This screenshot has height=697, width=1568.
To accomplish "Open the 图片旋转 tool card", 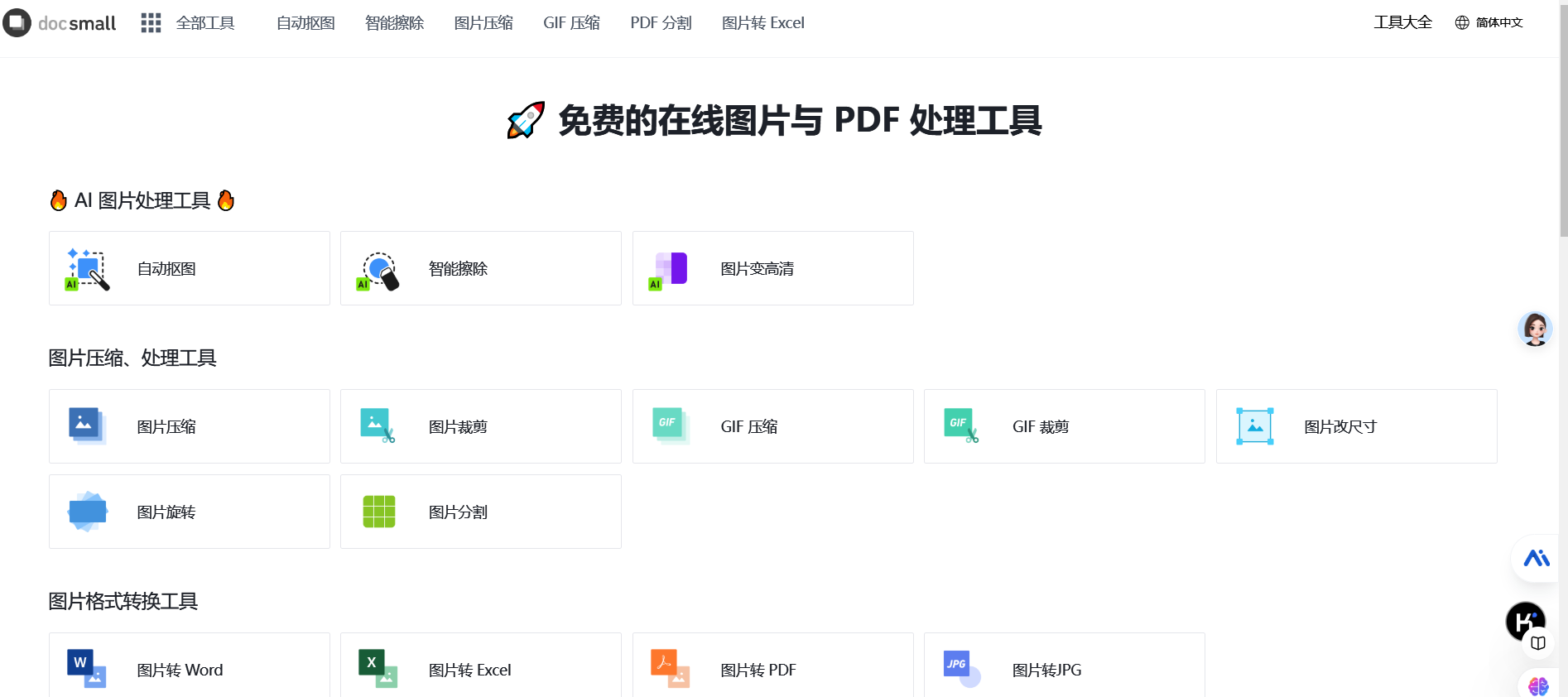I will coord(190,512).
